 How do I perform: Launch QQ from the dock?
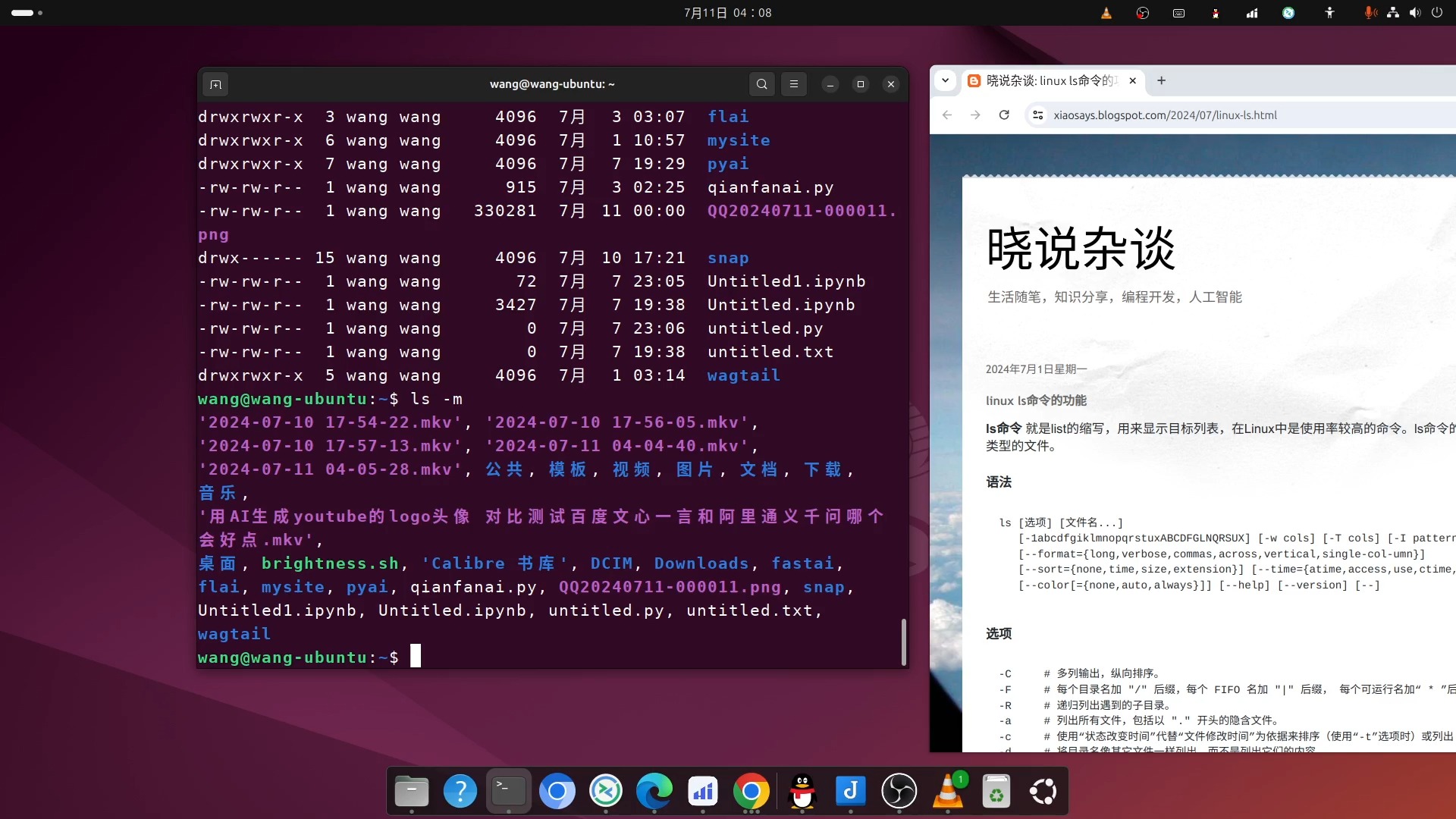coord(802,791)
